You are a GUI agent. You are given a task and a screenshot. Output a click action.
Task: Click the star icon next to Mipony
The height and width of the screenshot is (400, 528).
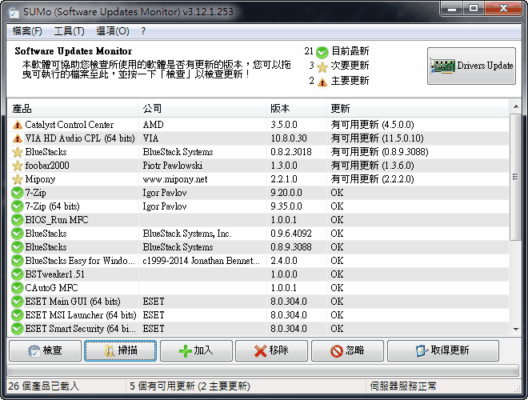(x=17, y=179)
